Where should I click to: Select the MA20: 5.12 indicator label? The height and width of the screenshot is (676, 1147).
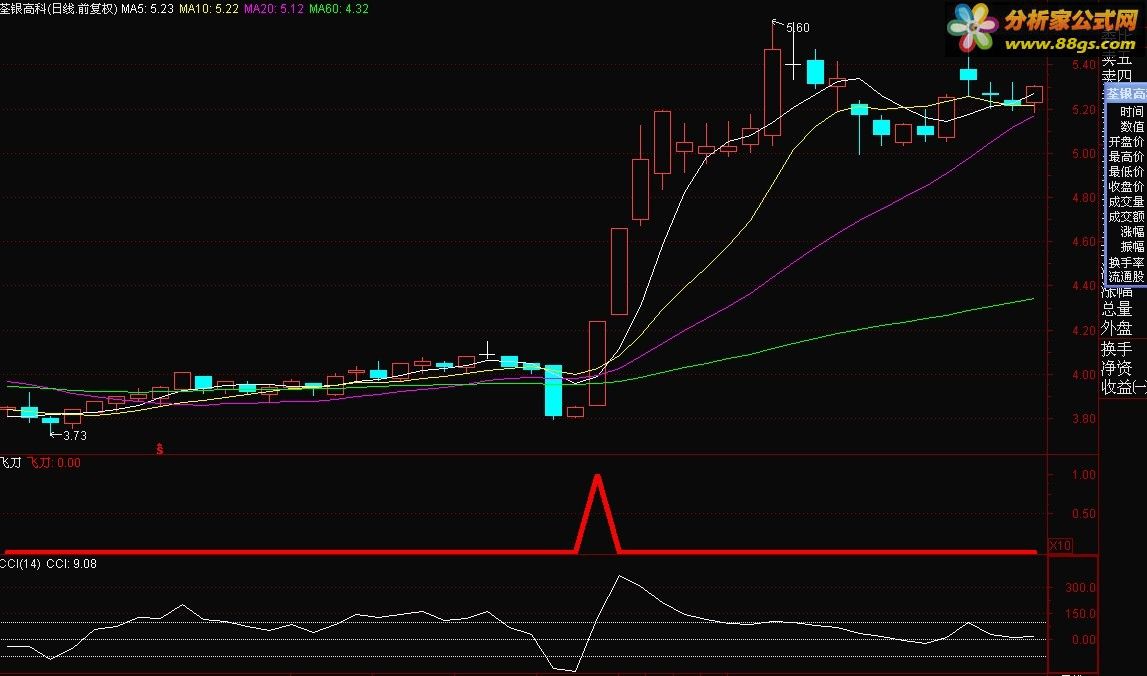pos(274,9)
